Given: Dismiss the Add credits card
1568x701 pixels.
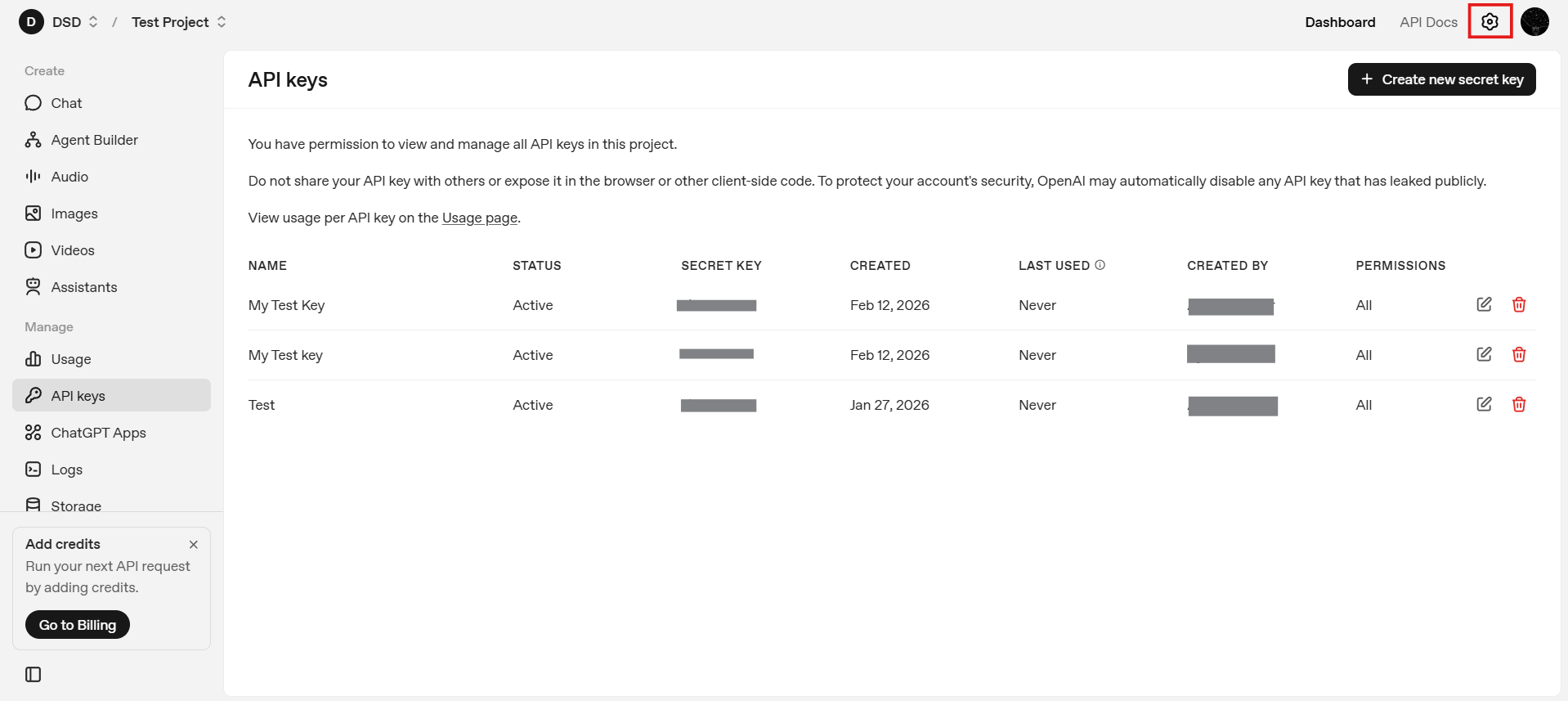Looking at the screenshot, I should click(194, 545).
